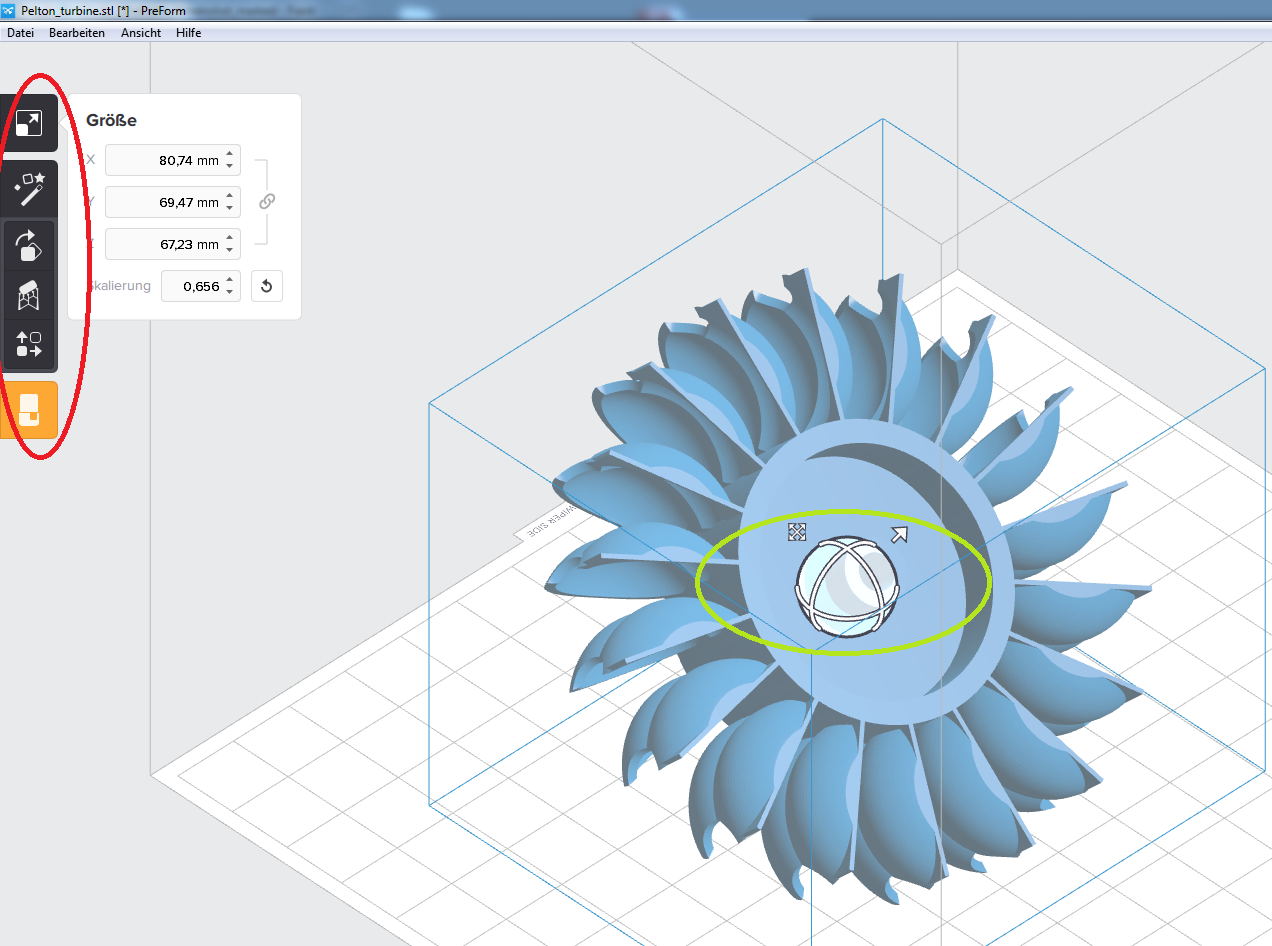1272x946 pixels.
Task: Open the Ansicht menu
Action: (x=141, y=33)
